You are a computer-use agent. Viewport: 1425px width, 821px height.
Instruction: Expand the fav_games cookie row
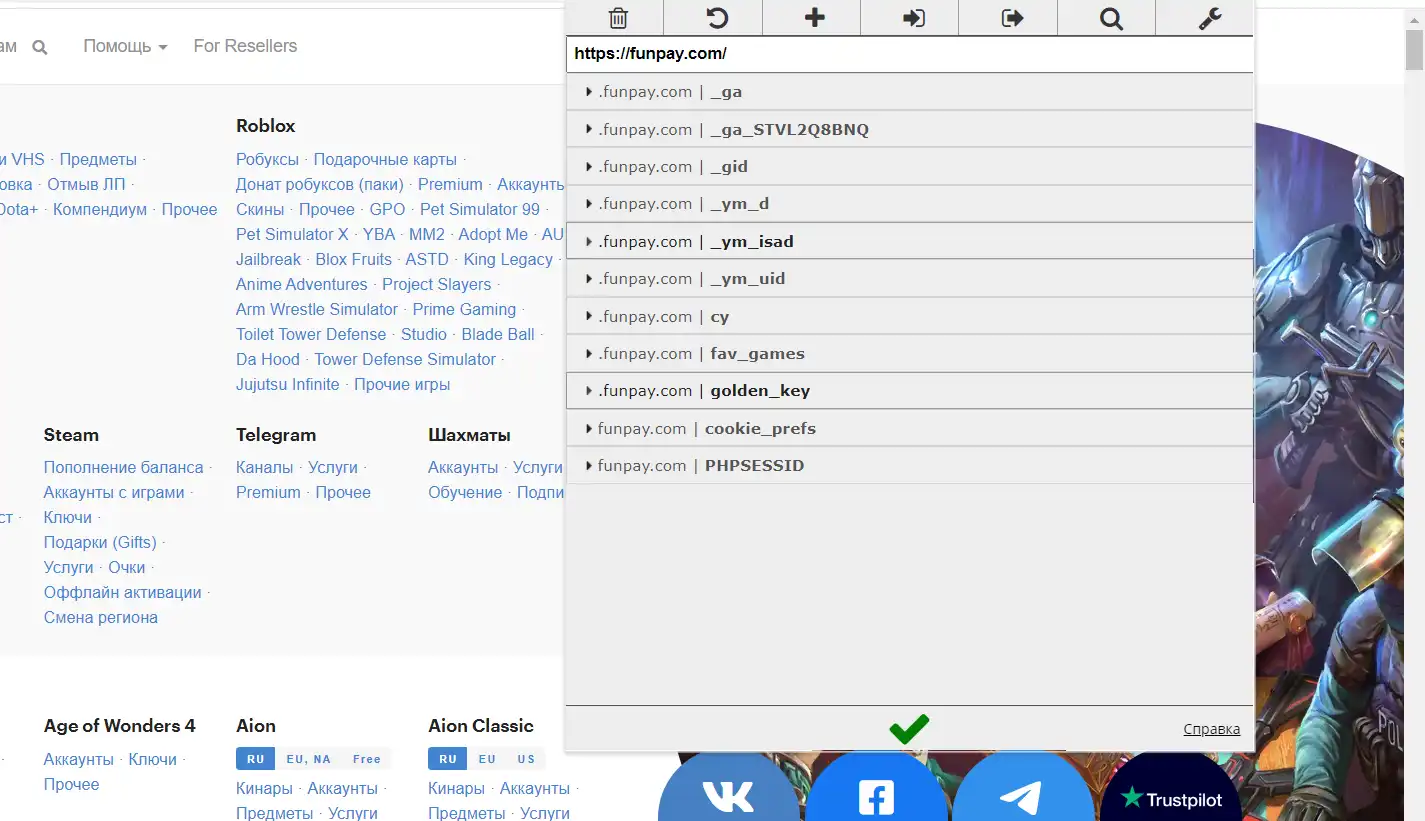tap(756, 354)
